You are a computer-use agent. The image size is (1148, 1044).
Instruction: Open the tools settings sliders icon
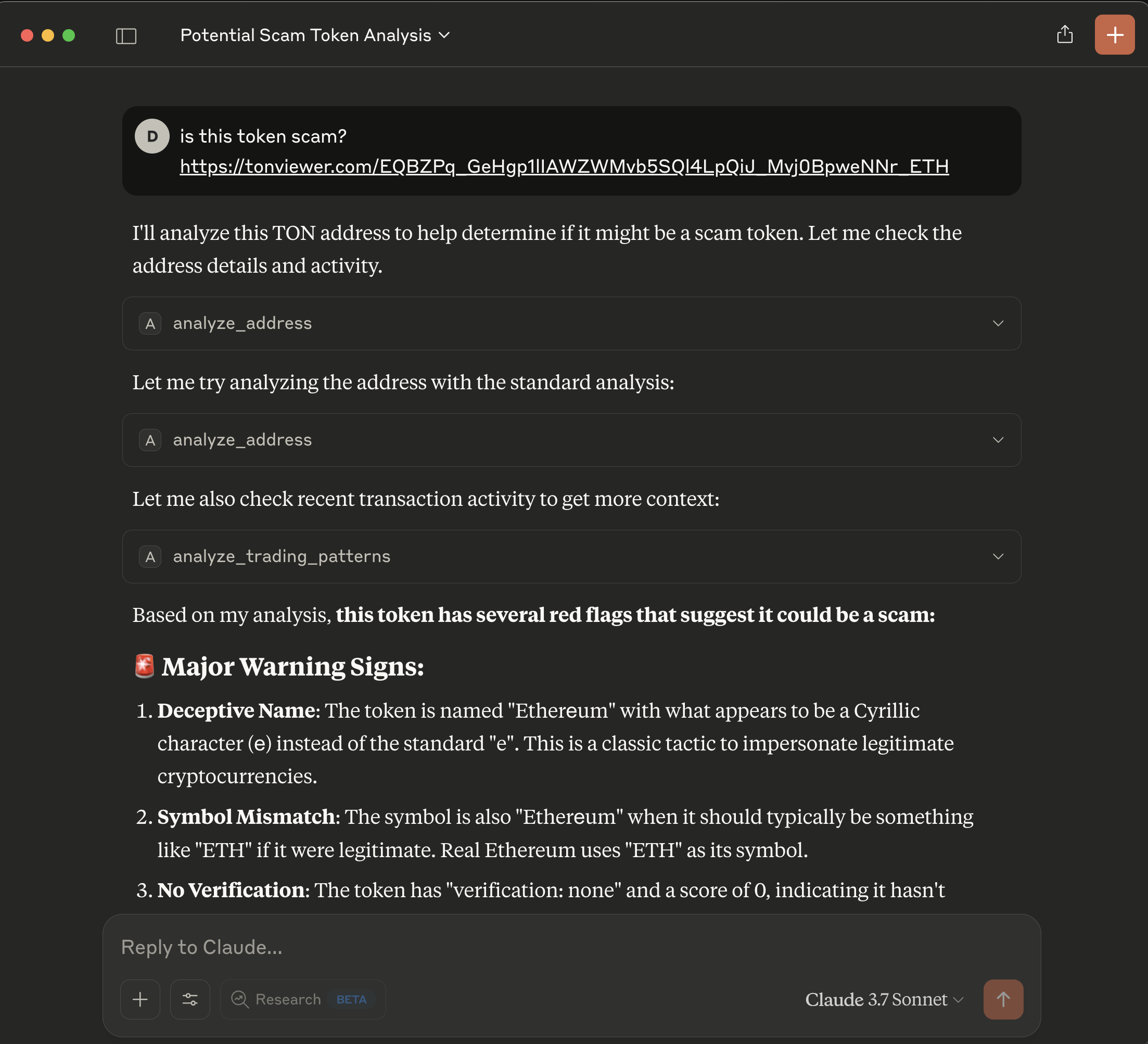pyautogui.click(x=190, y=1000)
